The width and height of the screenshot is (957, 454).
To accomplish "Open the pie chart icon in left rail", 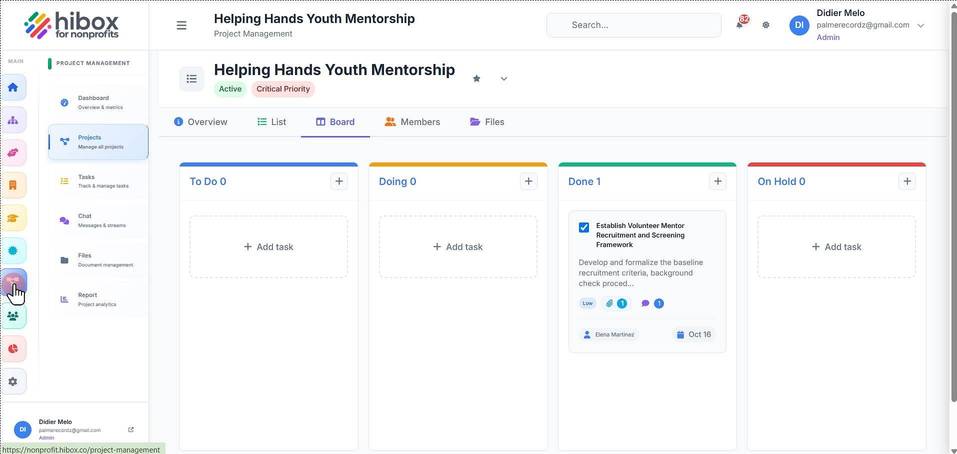I will (x=13, y=348).
